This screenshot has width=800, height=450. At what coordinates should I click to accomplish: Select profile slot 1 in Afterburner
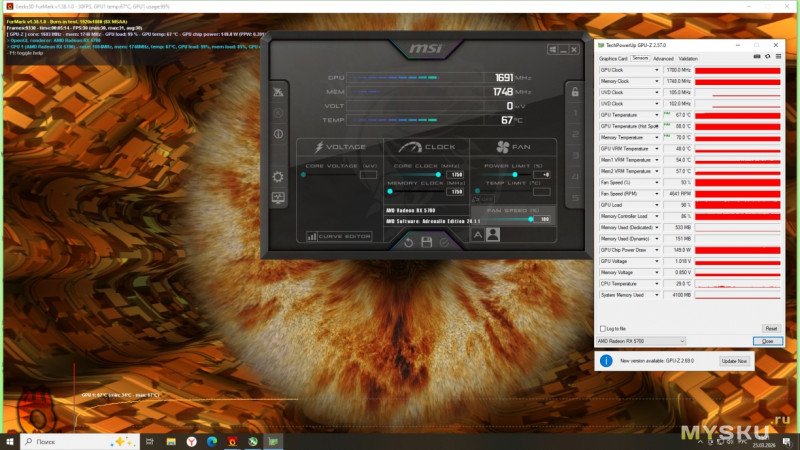coord(575,113)
